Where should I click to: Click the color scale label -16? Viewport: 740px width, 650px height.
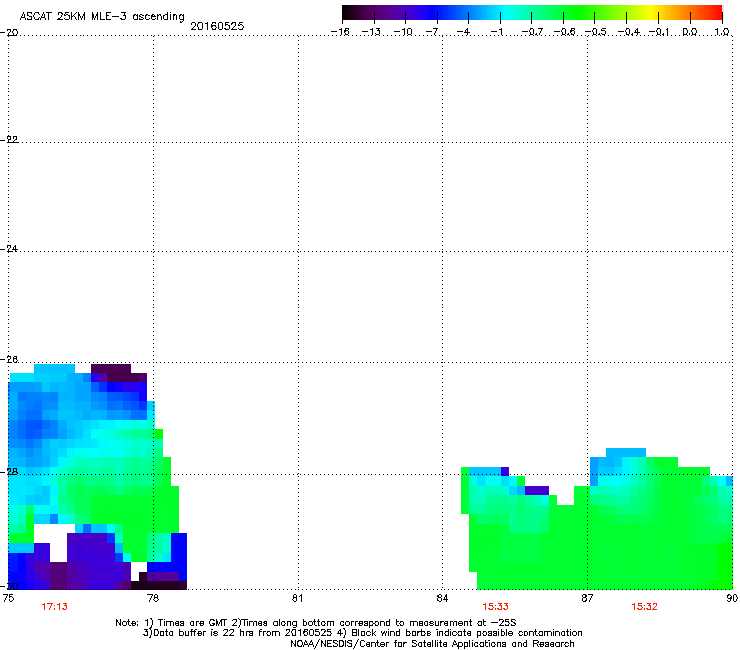click(x=340, y=32)
